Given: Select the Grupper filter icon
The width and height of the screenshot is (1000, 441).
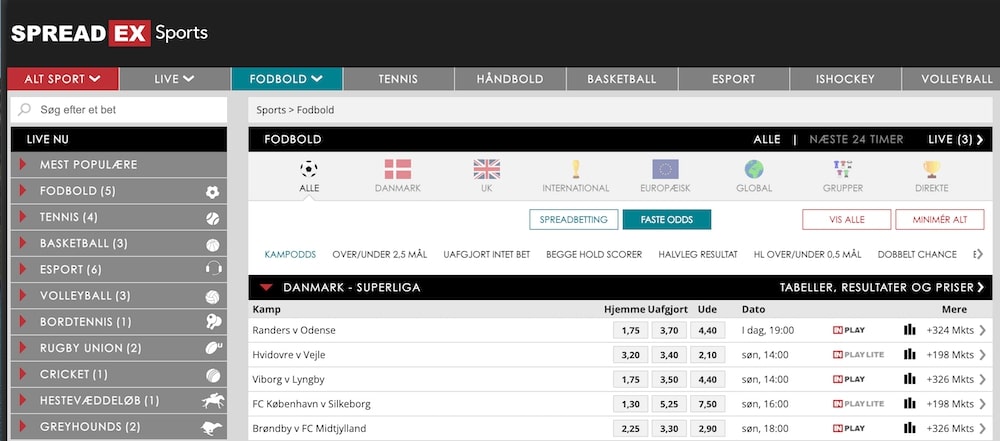Looking at the screenshot, I should click(x=843, y=168).
